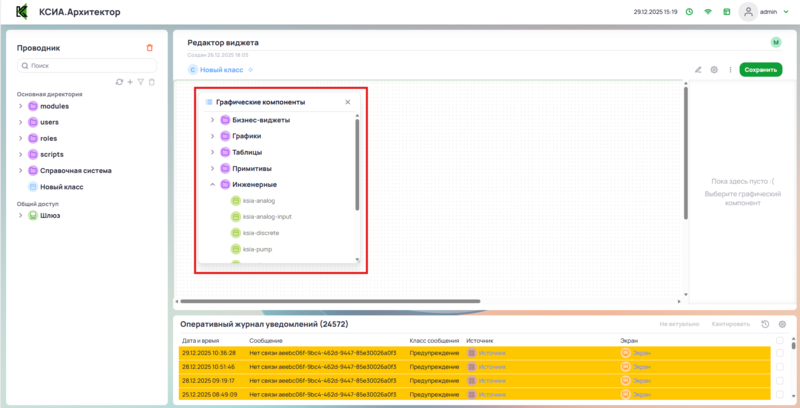Check the box for the second notification row
This screenshot has width=800, height=408.
pos(780,366)
